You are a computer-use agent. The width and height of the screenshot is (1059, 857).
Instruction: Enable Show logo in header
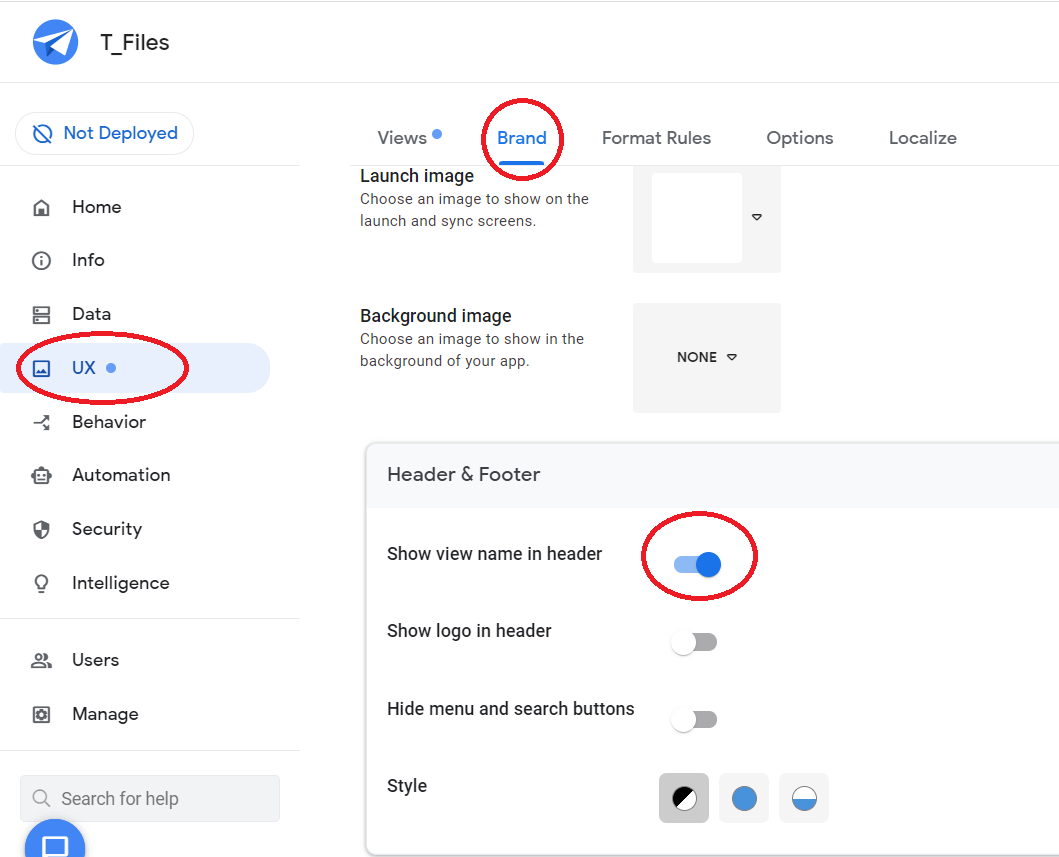click(x=694, y=642)
